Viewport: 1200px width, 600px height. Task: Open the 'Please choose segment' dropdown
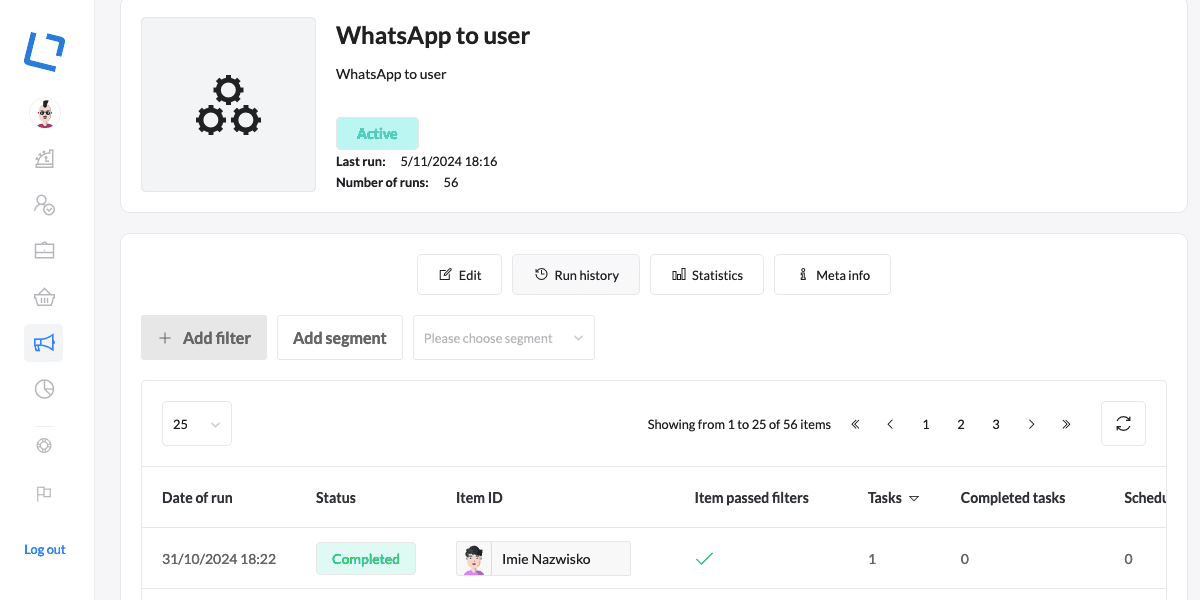[x=503, y=338]
